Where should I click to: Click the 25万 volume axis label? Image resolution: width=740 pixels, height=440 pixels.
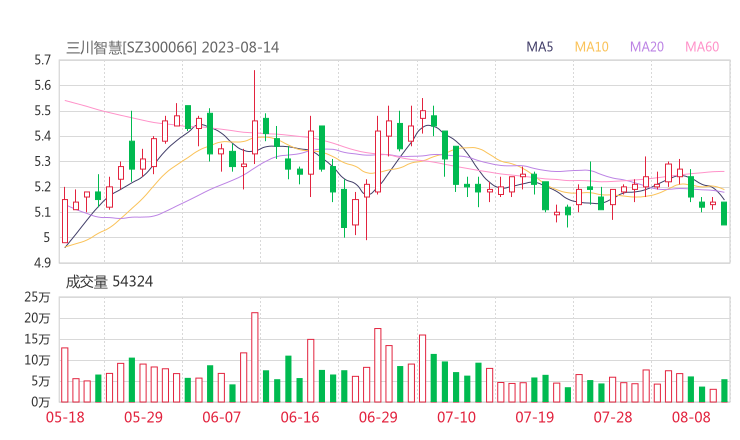(37, 297)
